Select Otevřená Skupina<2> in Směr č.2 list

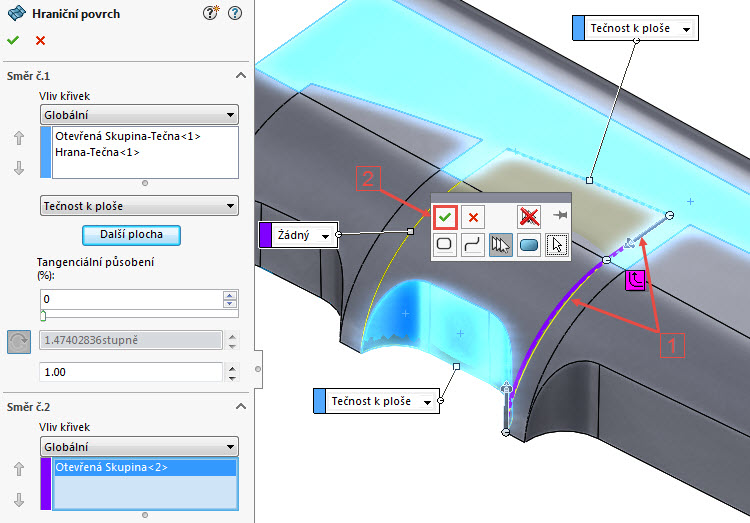145,467
